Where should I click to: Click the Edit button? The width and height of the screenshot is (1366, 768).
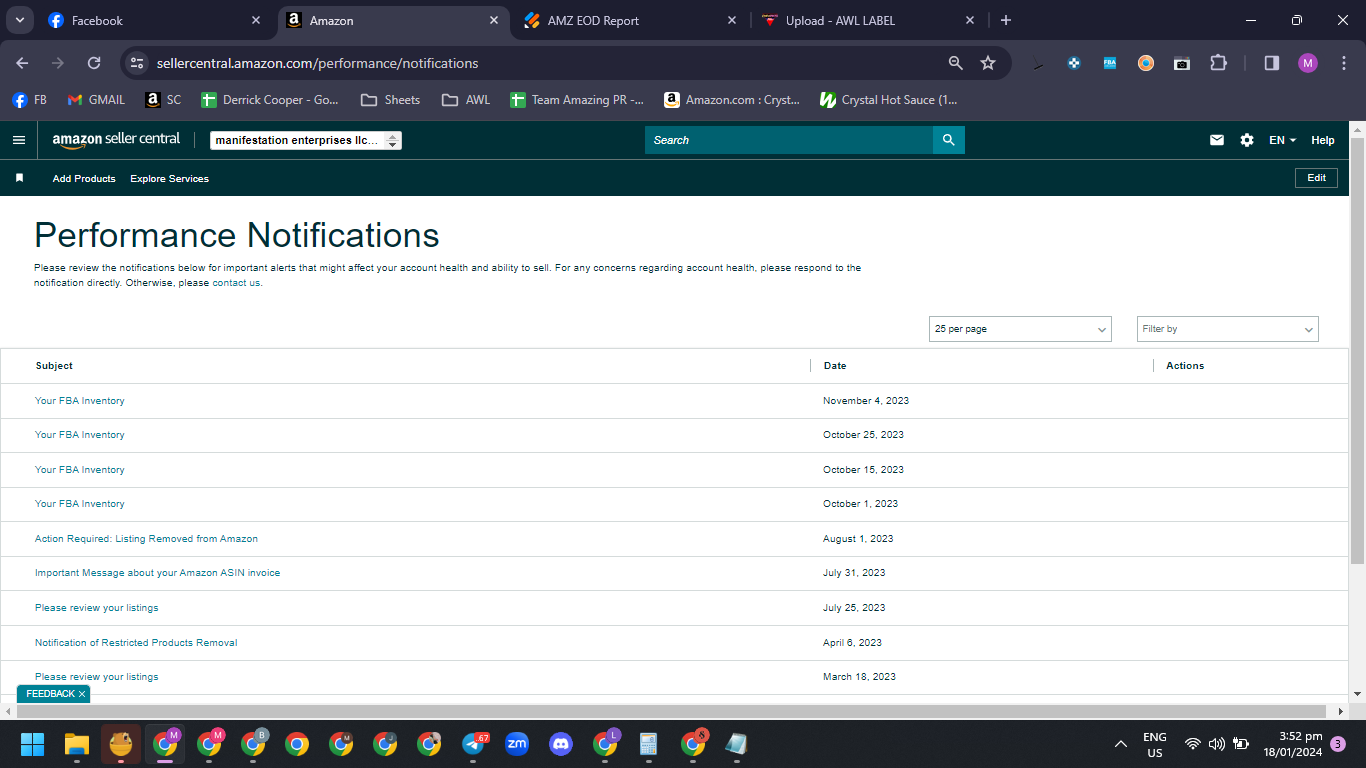(x=1316, y=178)
